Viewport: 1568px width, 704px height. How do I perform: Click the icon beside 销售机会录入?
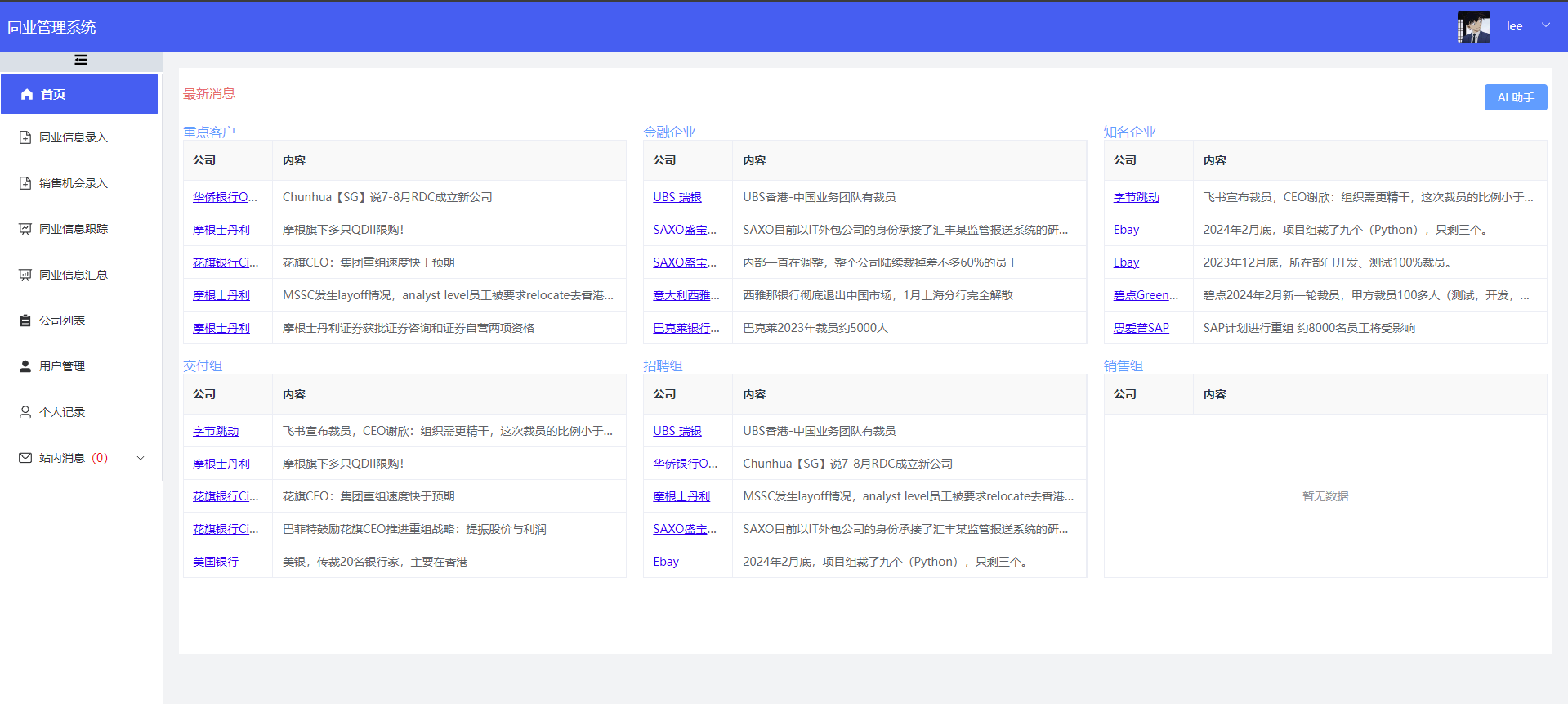[25, 183]
